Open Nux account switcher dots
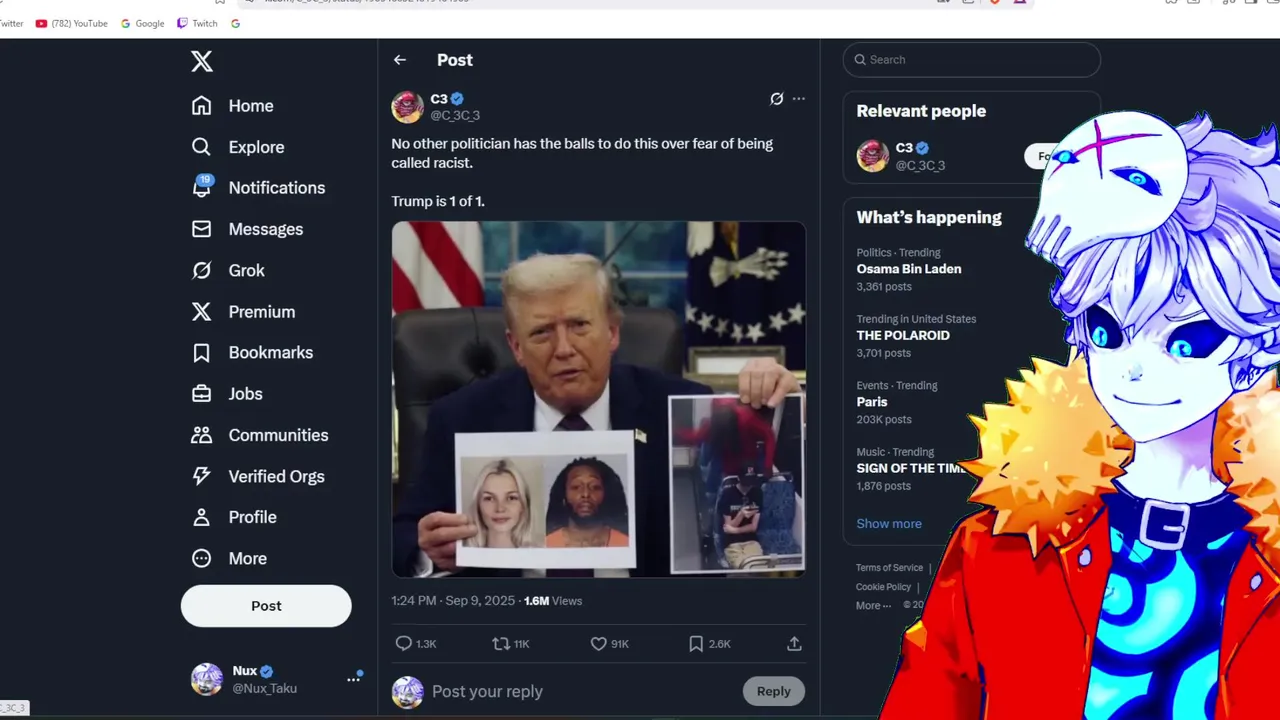Screen dimensions: 1280x720 pos(353,679)
